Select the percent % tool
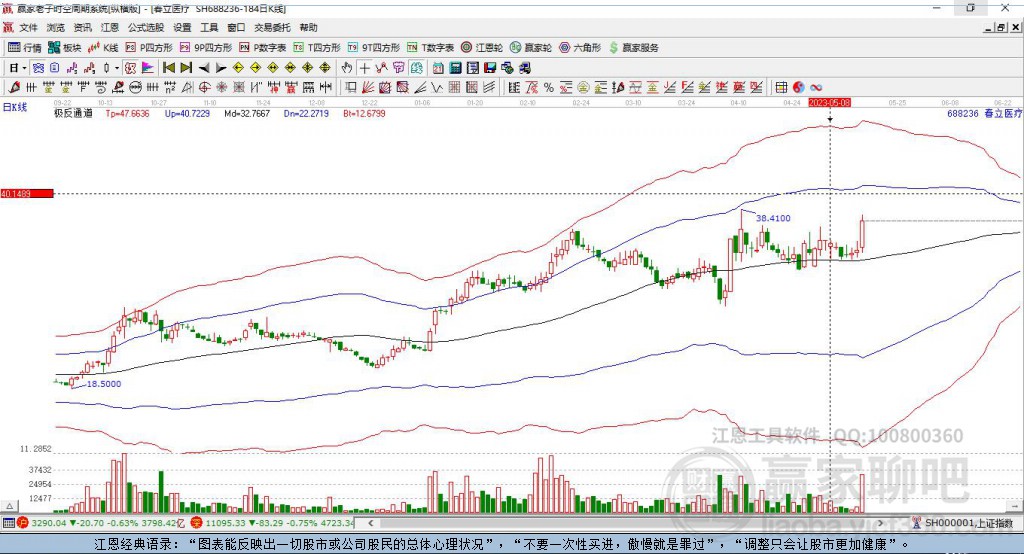Image resolution: width=1024 pixels, height=554 pixels. 549,88
